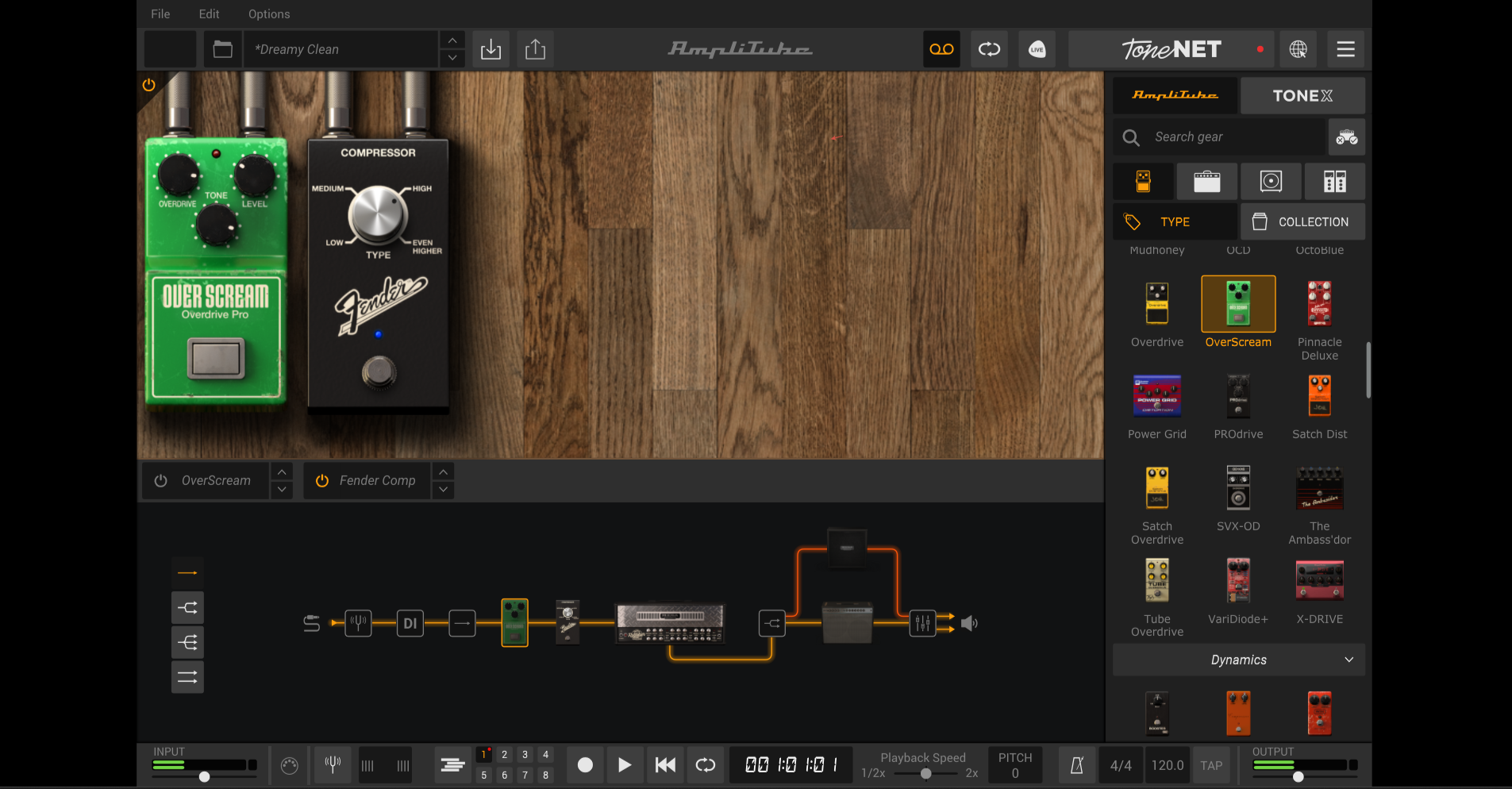
Task: Toggle OverScream power in slot bar
Action: (x=161, y=481)
